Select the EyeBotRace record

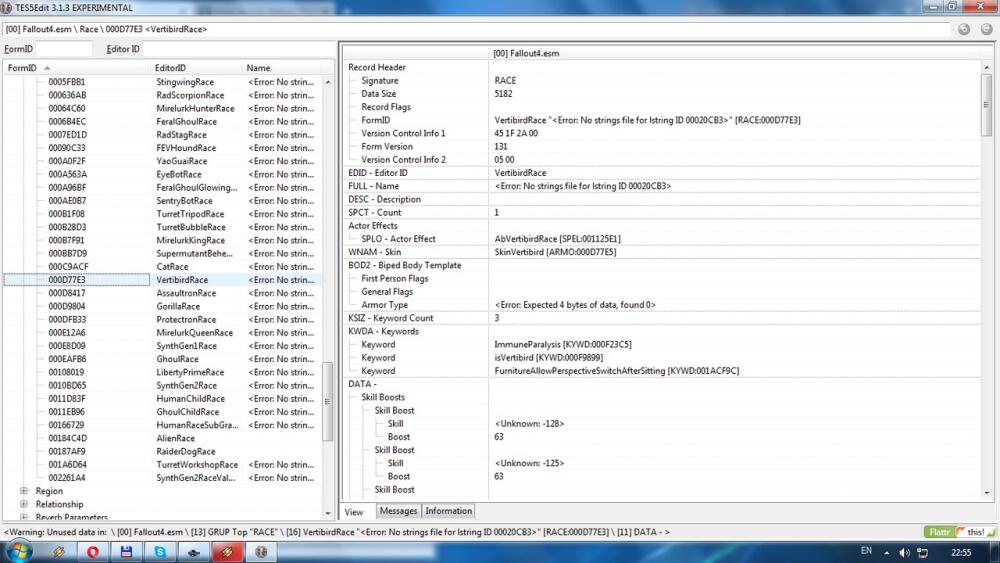179,174
